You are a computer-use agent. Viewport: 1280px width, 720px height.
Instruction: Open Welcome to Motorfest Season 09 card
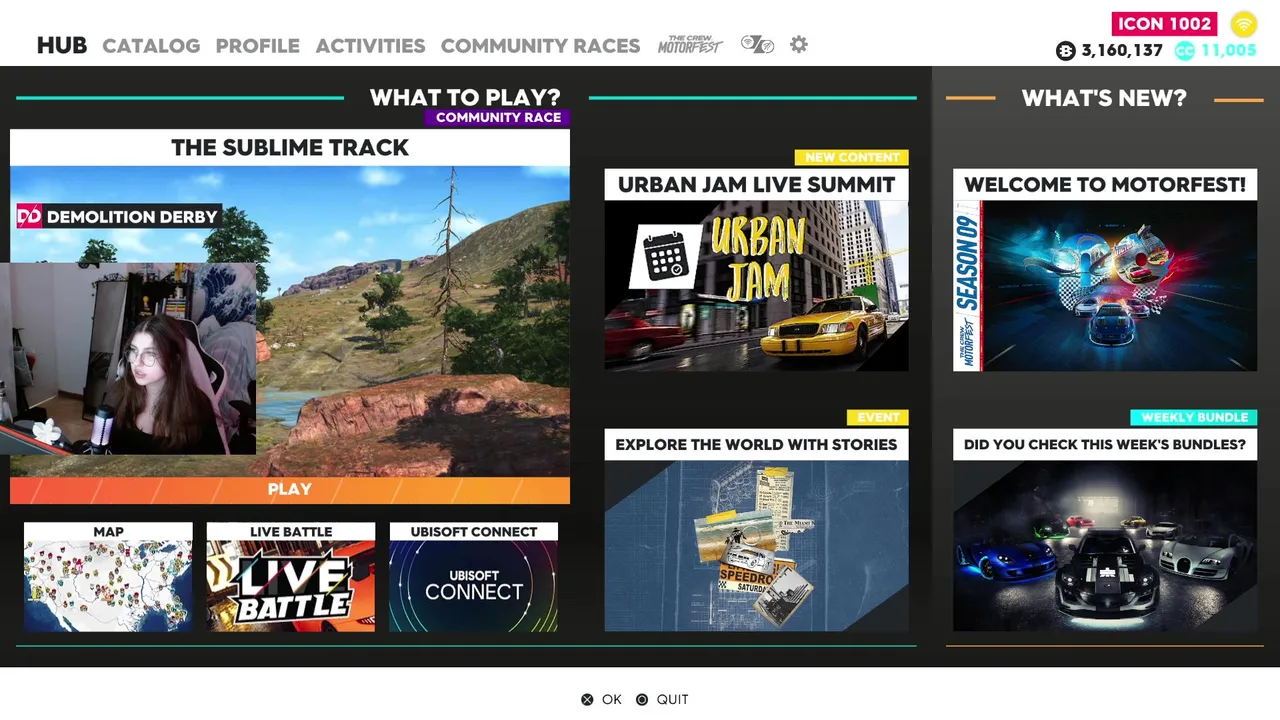(x=1105, y=270)
